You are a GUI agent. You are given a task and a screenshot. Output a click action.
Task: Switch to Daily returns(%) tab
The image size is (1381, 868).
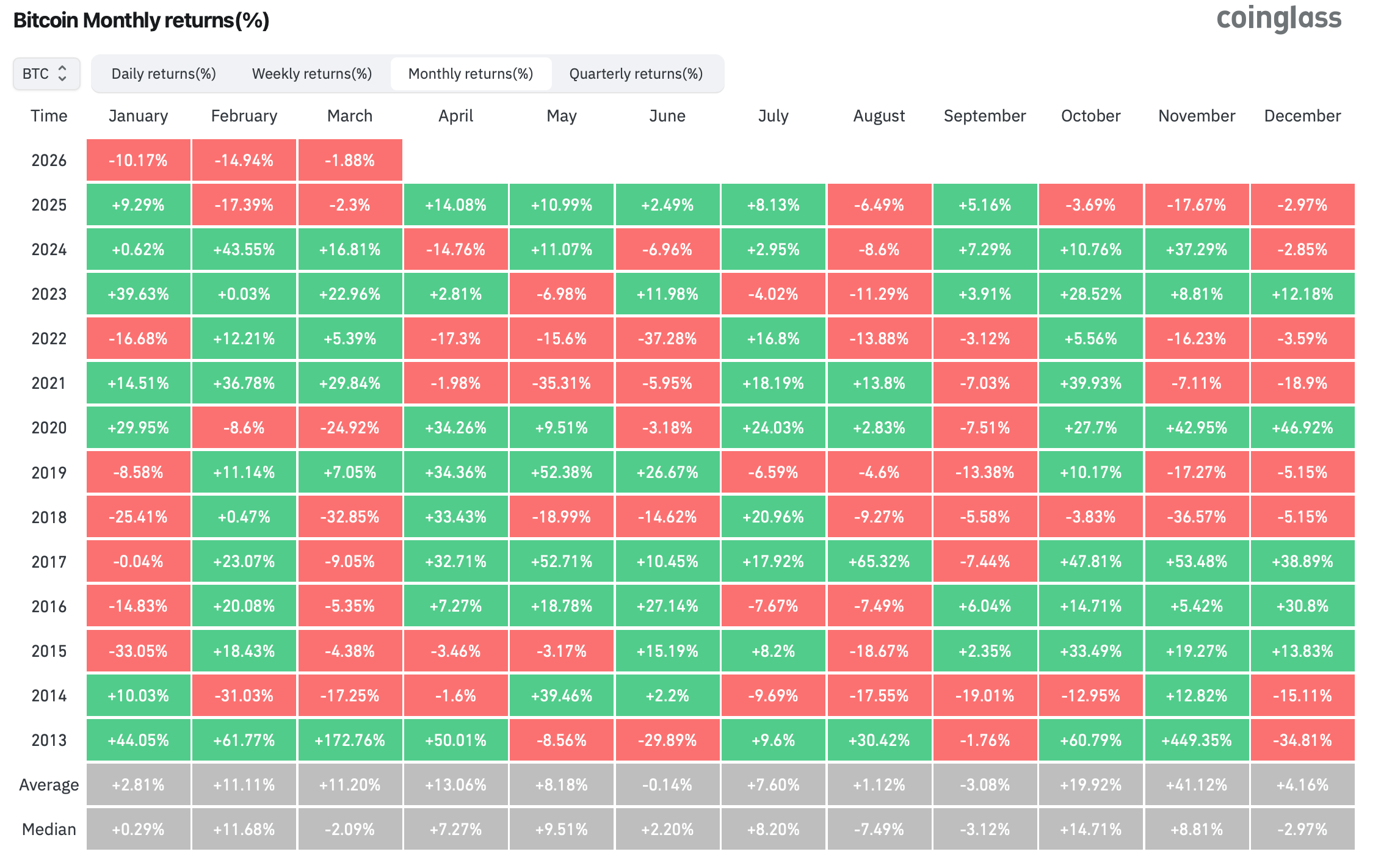tap(164, 74)
